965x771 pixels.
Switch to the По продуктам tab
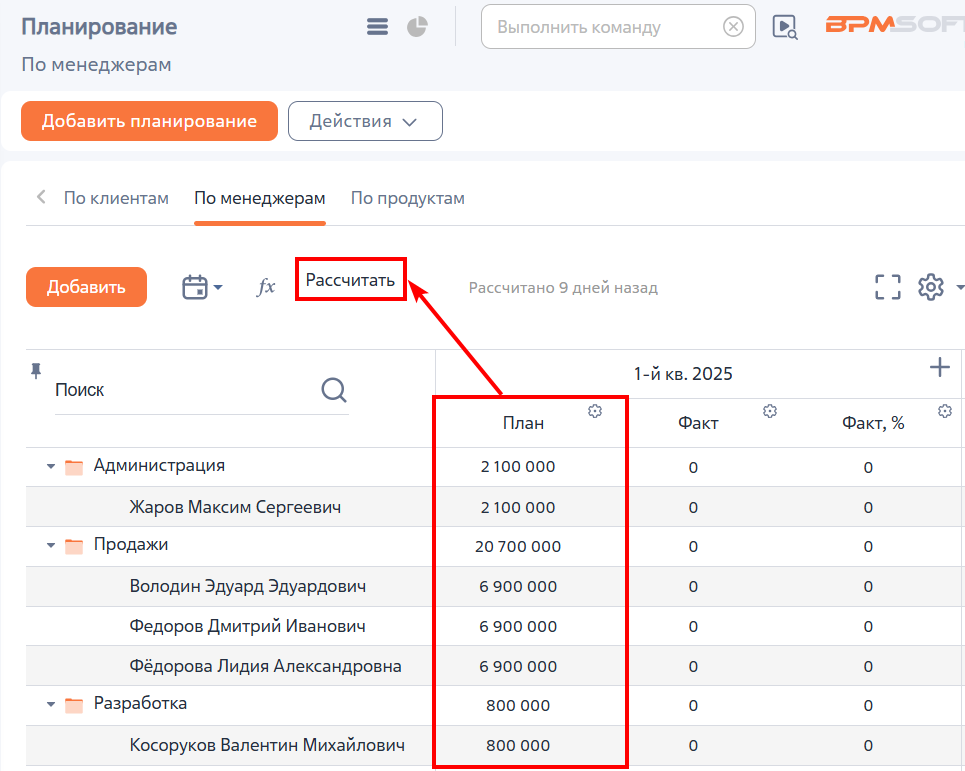(x=407, y=198)
